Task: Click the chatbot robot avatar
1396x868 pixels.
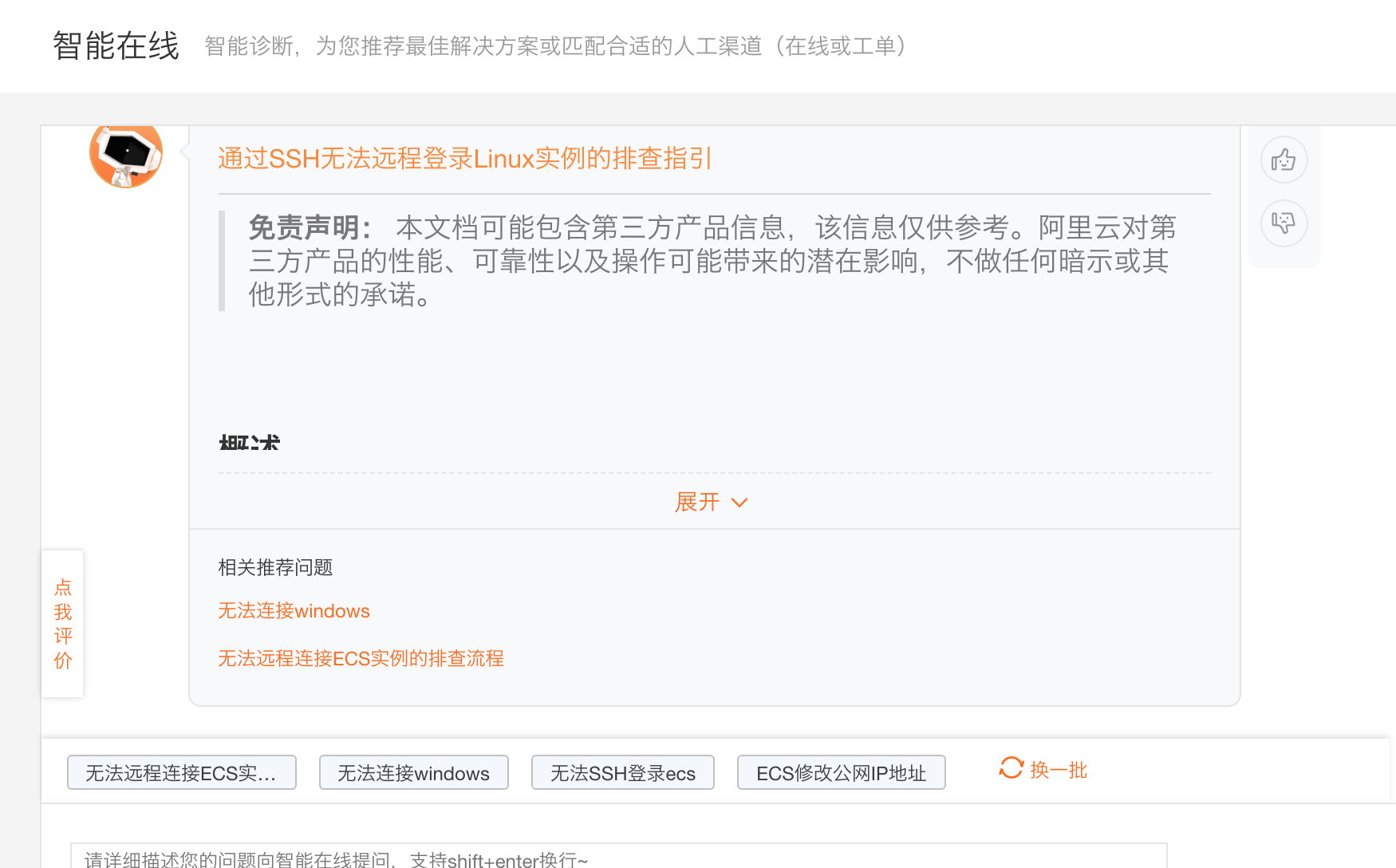Action: (x=126, y=156)
